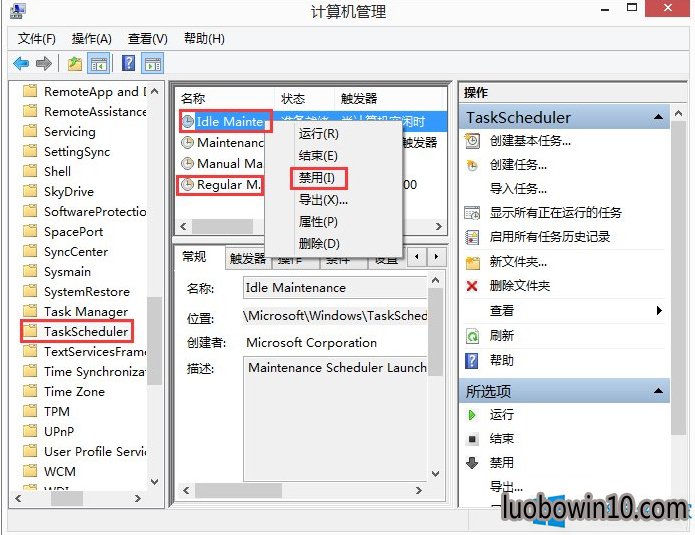Click 显示所有正在运行的任务 action link
The image size is (695, 535).
(x=555, y=213)
